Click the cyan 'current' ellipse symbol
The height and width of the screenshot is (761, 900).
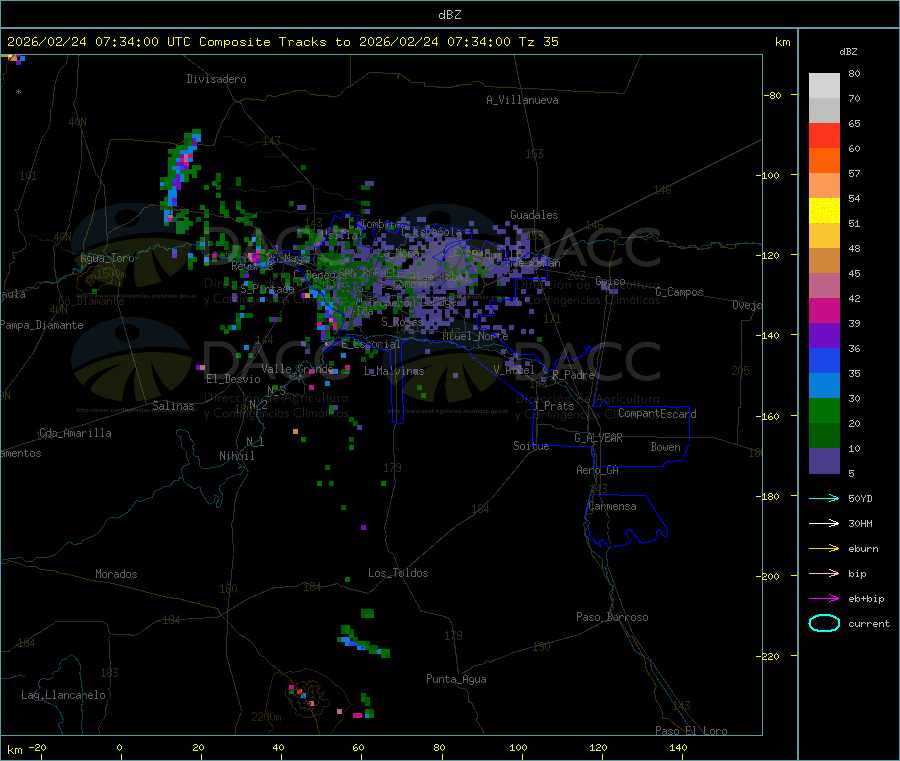[824, 623]
